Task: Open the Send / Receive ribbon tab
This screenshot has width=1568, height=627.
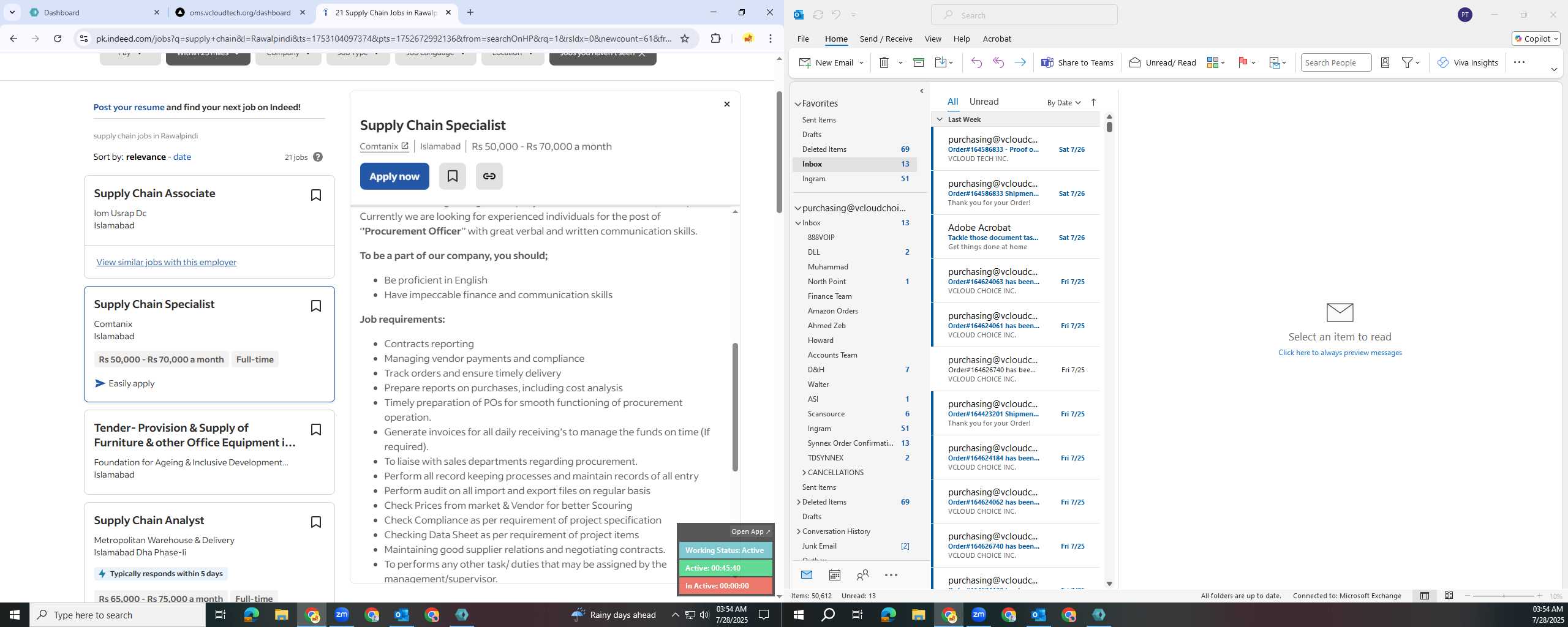Action: click(x=886, y=39)
